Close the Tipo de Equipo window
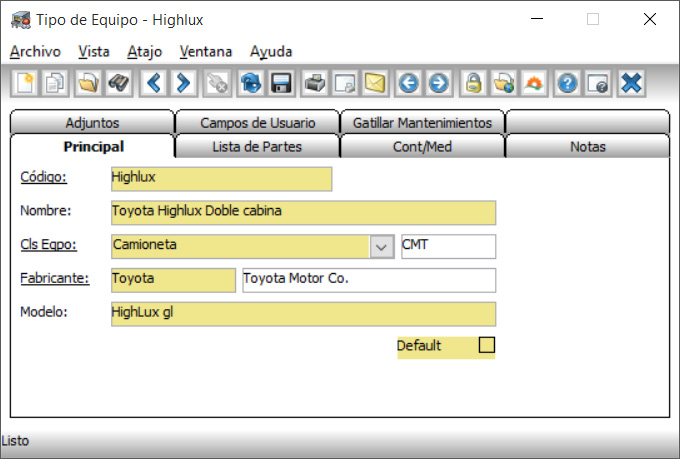The height and width of the screenshot is (459, 680). click(x=650, y=19)
